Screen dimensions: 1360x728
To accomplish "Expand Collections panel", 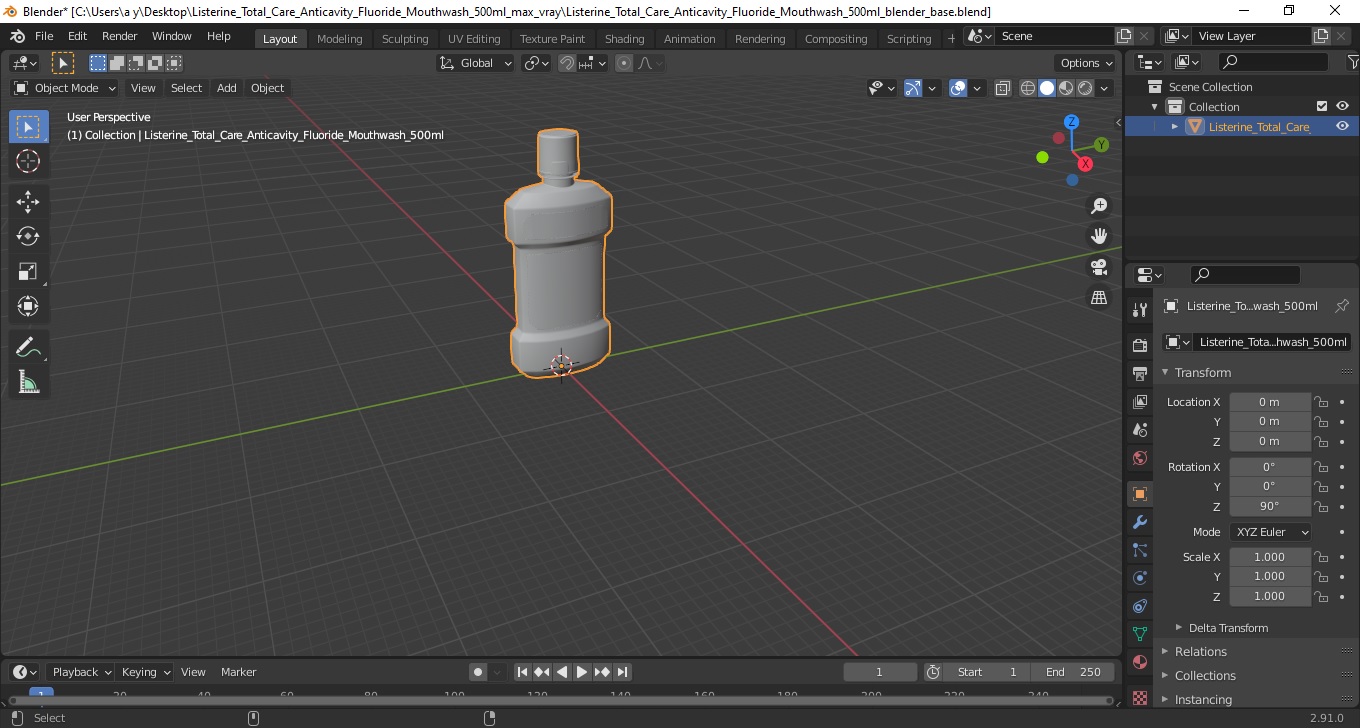I will pos(1205,676).
